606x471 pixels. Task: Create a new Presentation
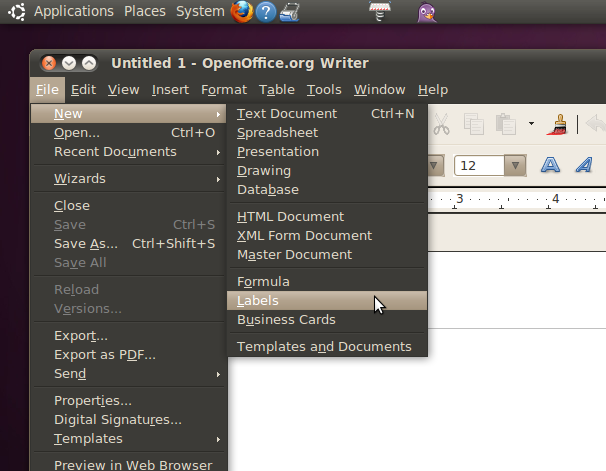point(327,151)
